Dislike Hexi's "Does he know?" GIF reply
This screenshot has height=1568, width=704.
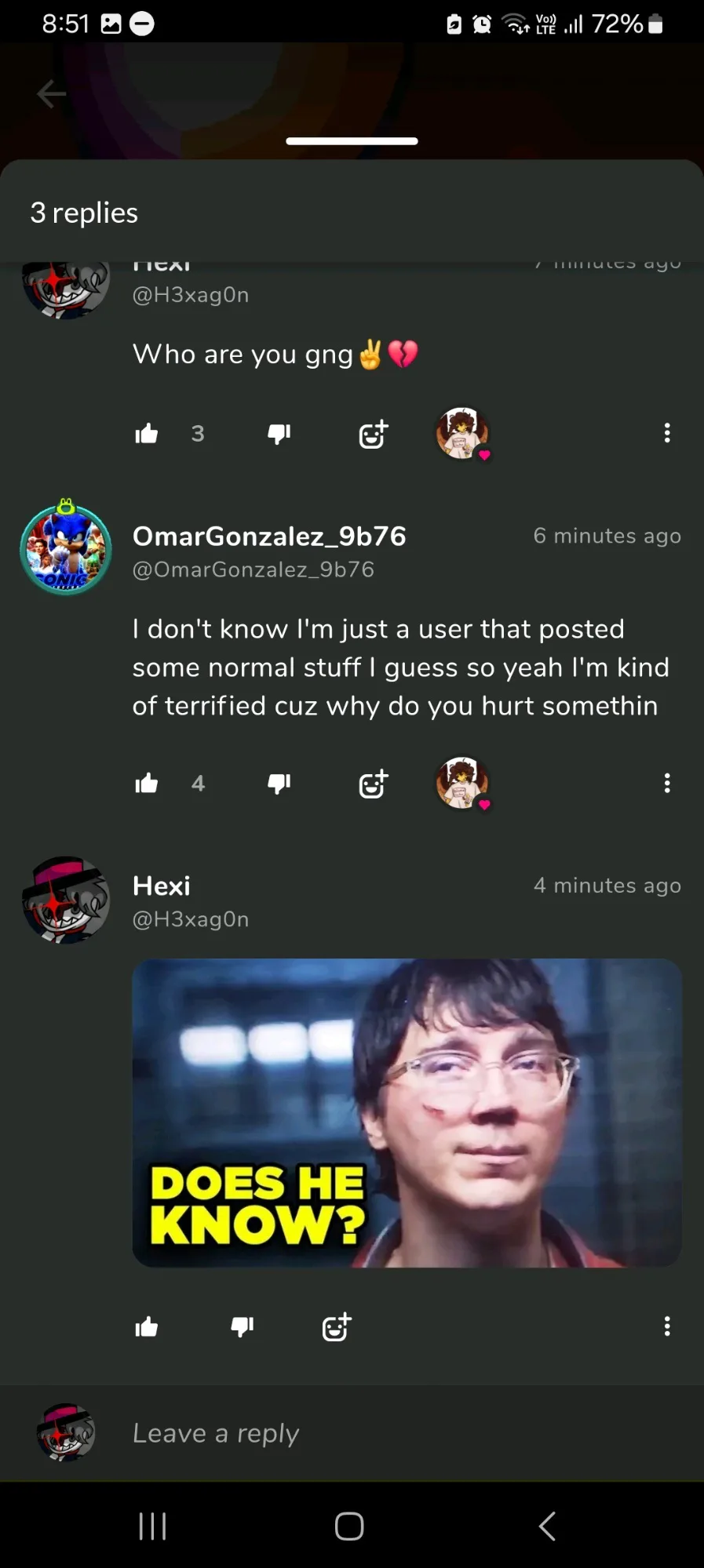(x=243, y=1326)
